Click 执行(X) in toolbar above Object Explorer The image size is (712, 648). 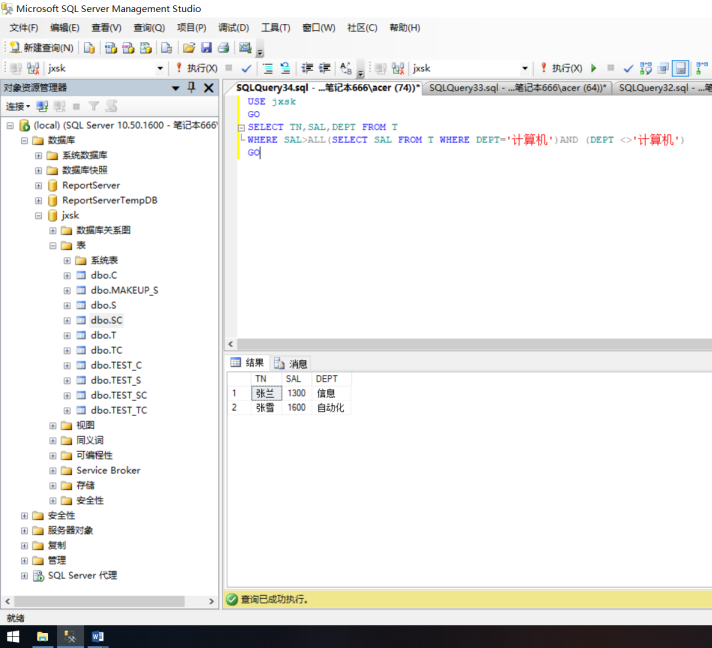197,68
